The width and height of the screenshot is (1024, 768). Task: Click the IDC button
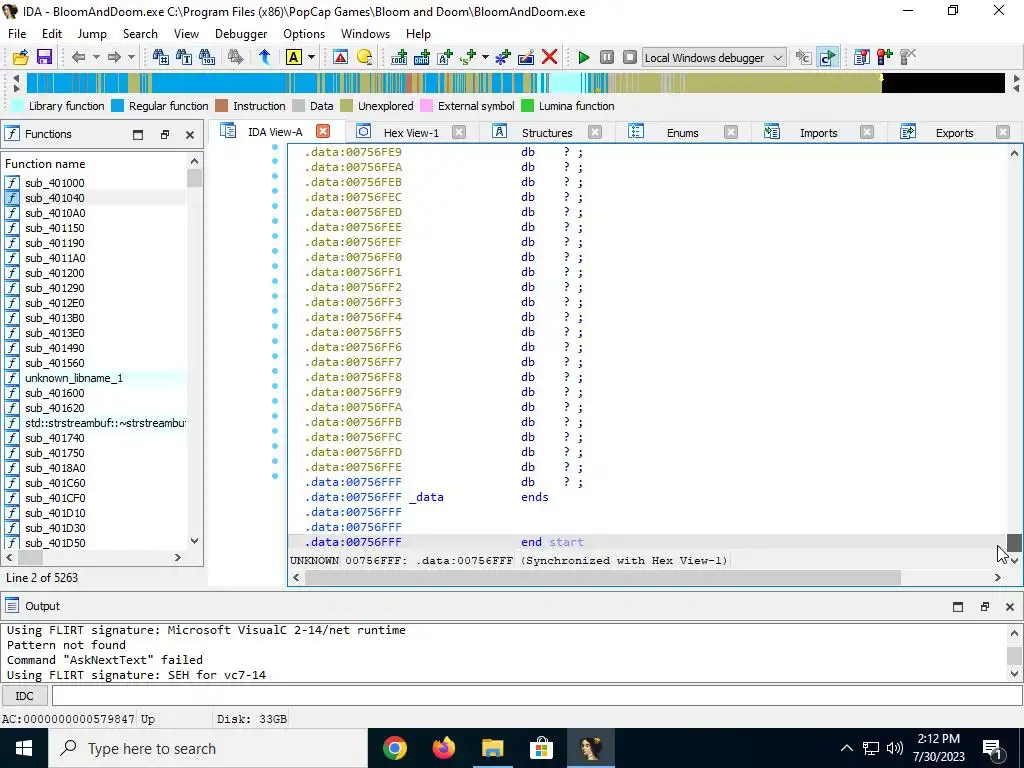[x=24, y=696]
